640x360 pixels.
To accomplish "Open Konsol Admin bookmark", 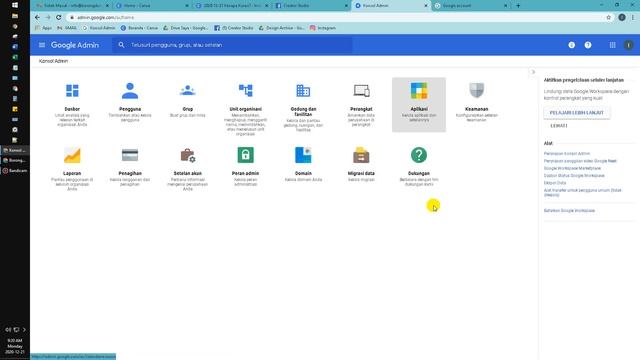I will [99, 28].
